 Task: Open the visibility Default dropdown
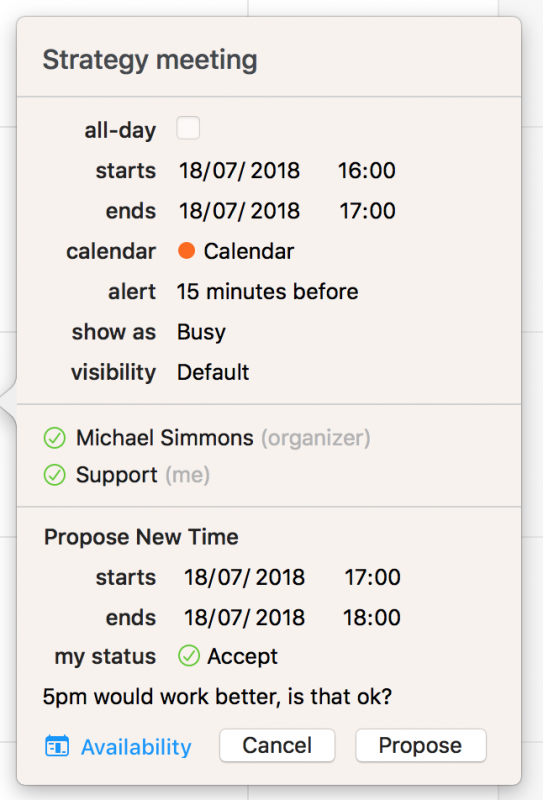click(213, 372)
